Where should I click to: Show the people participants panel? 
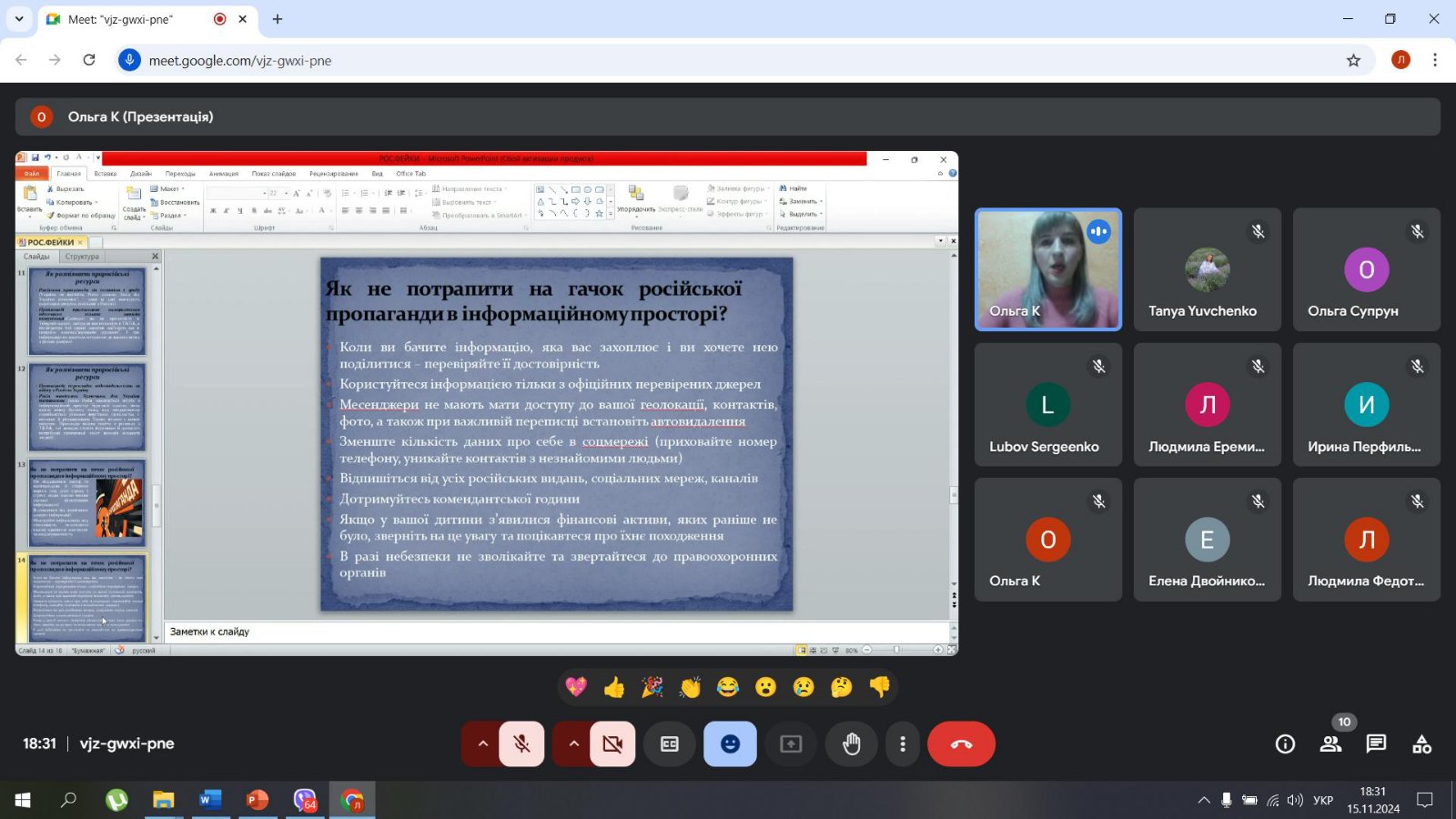1330,744
